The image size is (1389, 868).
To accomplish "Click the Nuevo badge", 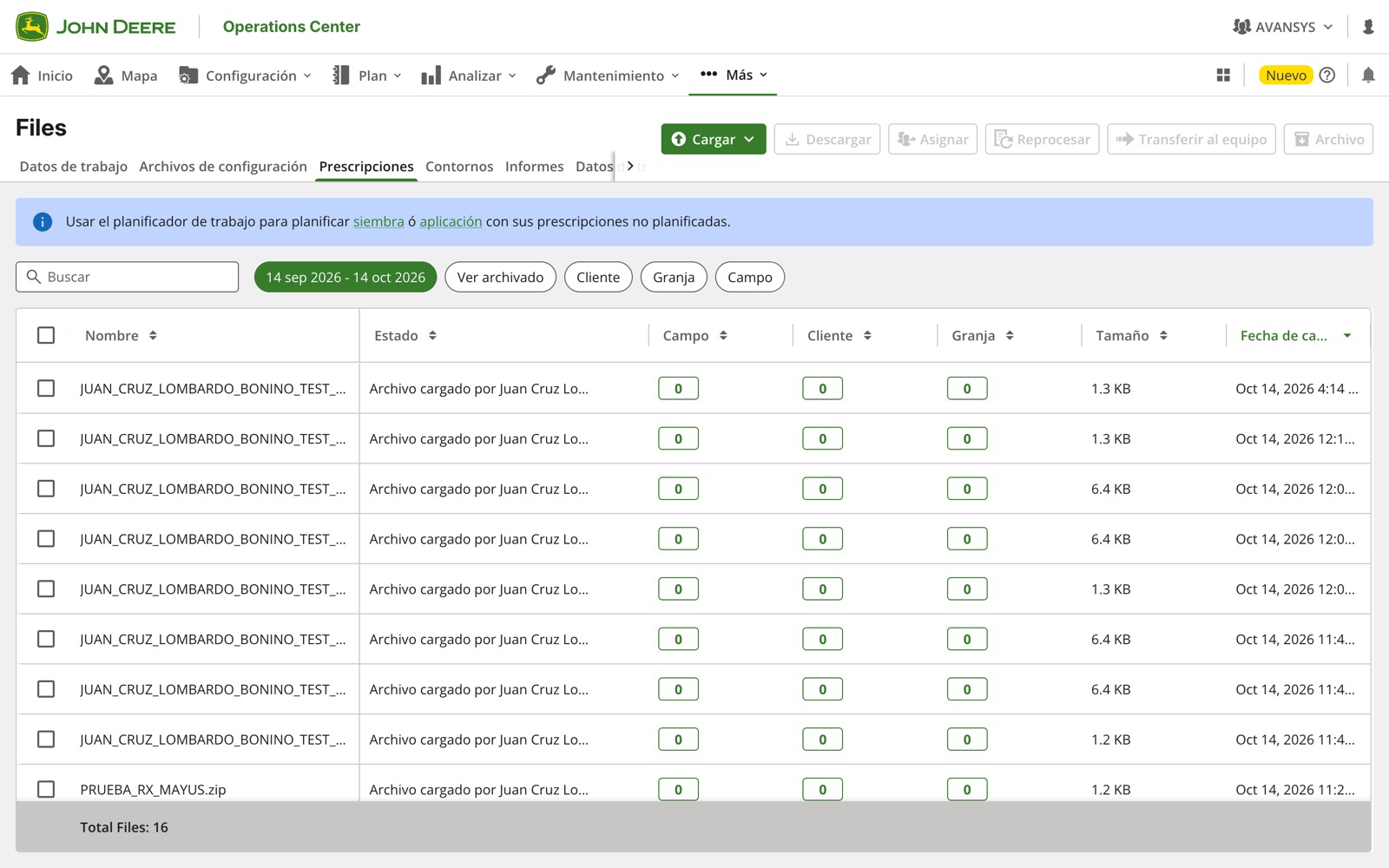I will pos(1286,76).
